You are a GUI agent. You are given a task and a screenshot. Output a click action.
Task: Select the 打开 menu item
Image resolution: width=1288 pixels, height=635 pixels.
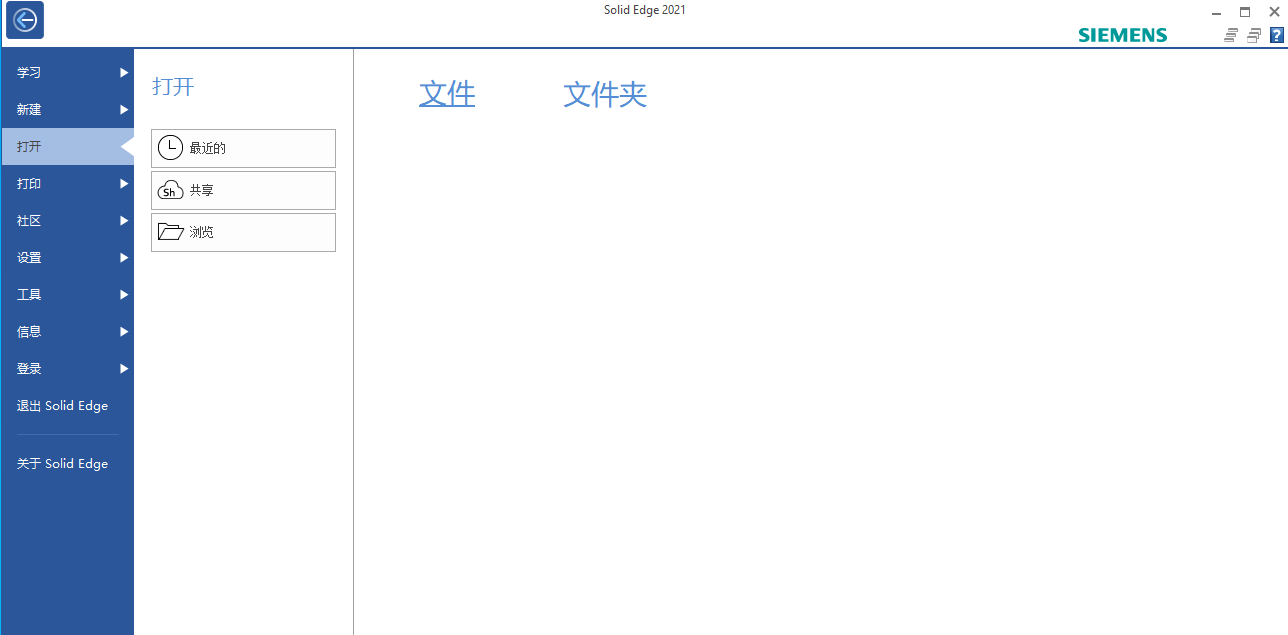tap(68, 146)
